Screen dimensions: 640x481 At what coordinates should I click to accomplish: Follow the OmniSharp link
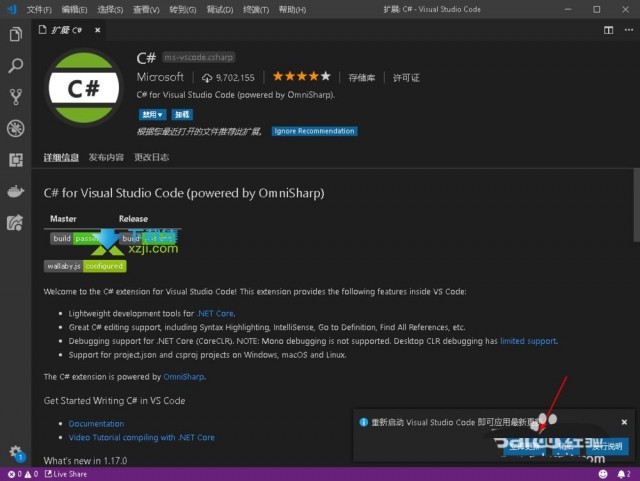[x=184, y=376]
